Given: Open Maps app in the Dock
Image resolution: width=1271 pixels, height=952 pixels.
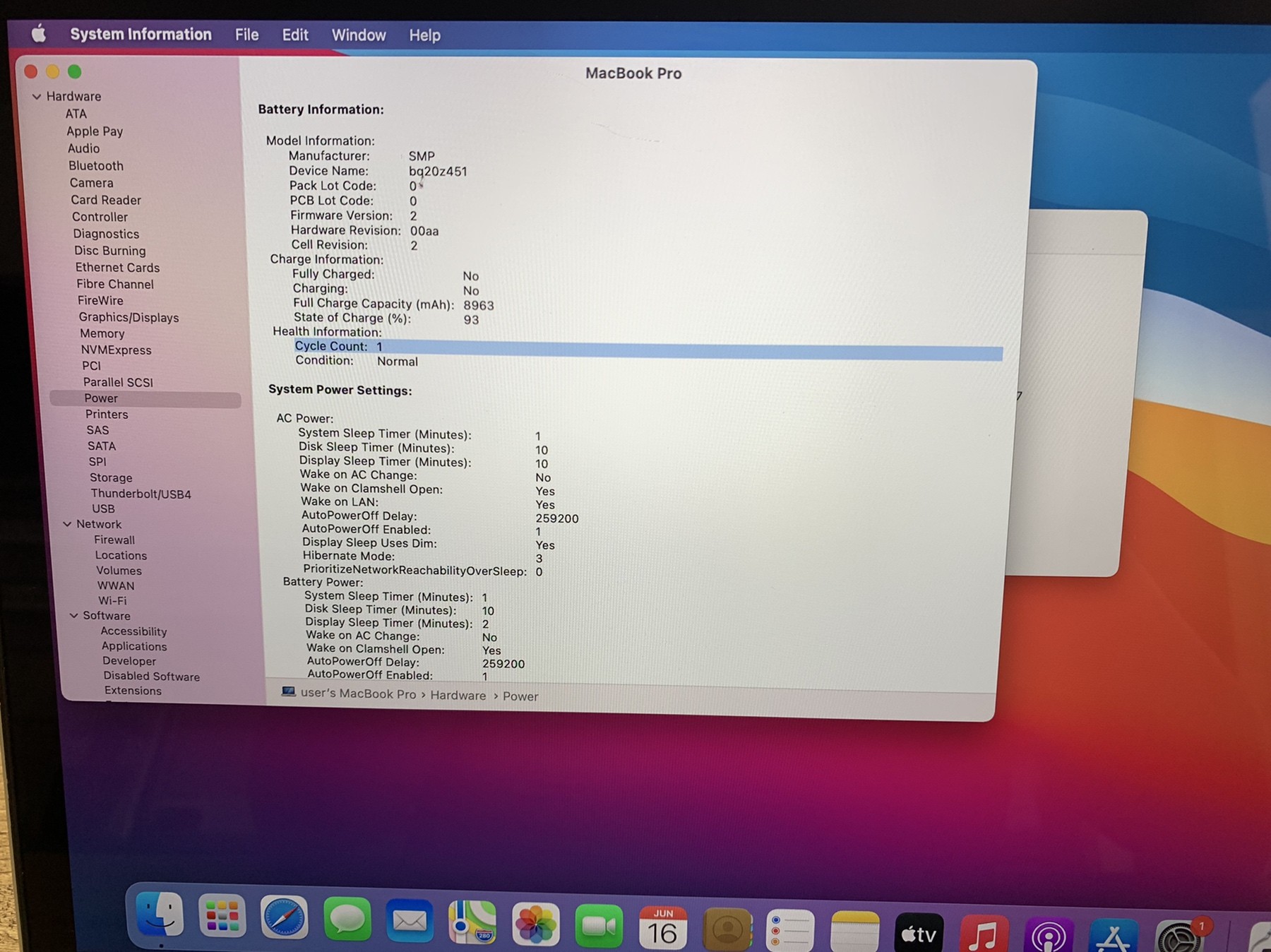Looking at the screenshot, I should coord(472,922).
